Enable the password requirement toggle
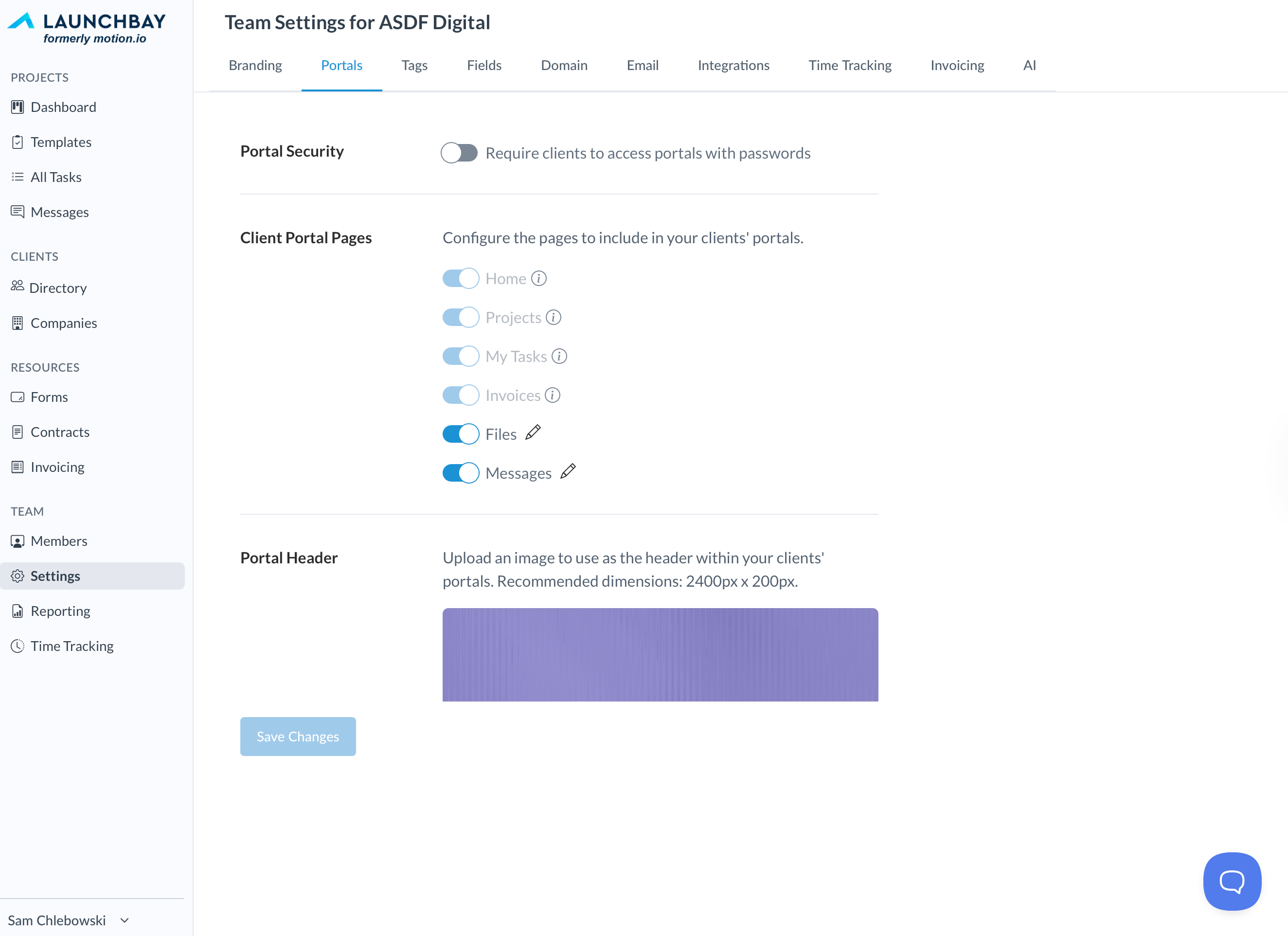This screenshot has width=1288, height=936. click(460, 153)
